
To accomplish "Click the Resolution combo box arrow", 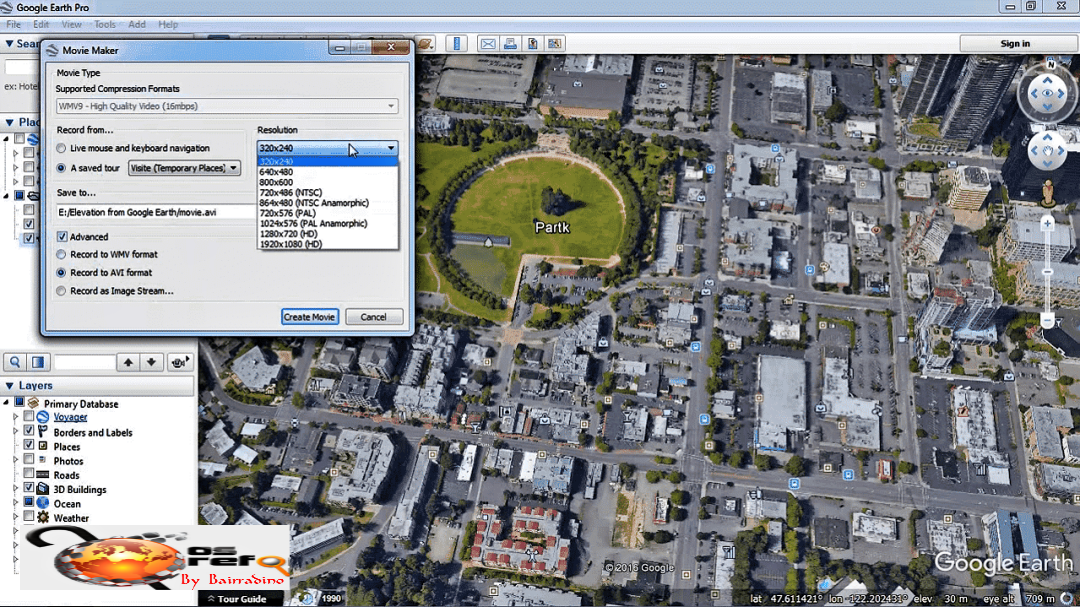I will tap(391, 148).
